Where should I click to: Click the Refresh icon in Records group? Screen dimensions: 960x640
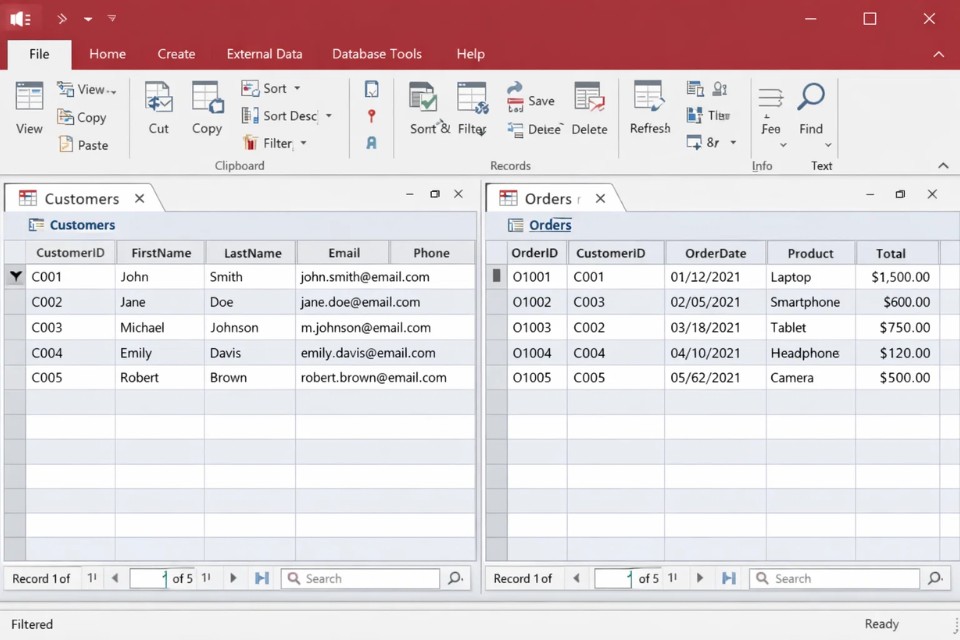[649, 97]
